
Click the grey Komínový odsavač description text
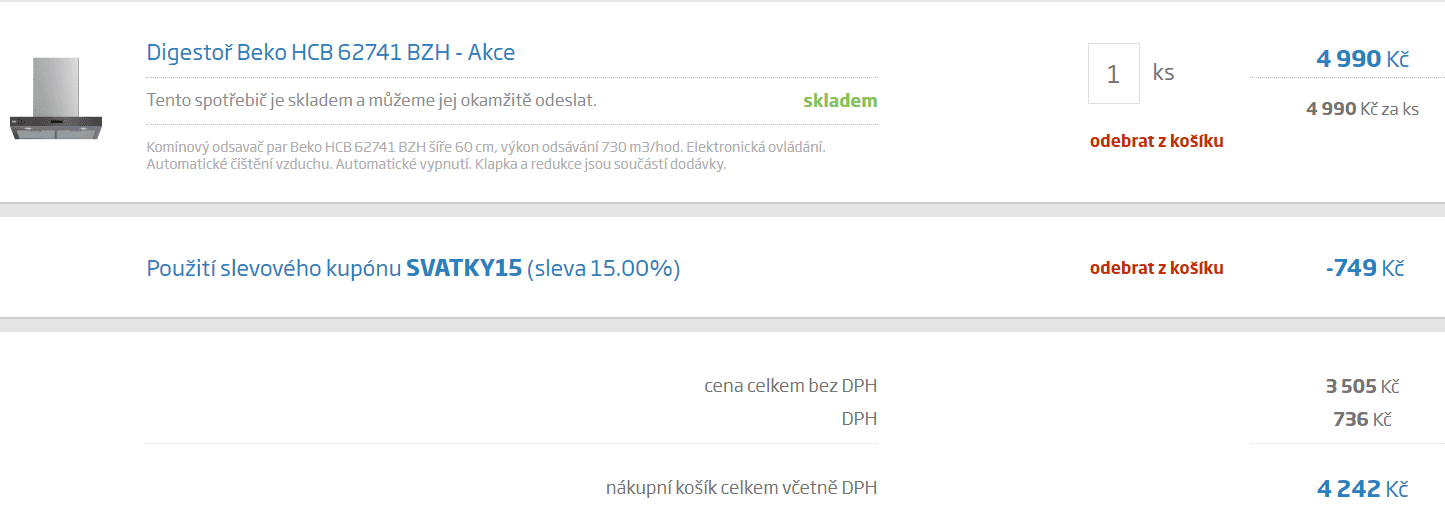tap(485, 155)
